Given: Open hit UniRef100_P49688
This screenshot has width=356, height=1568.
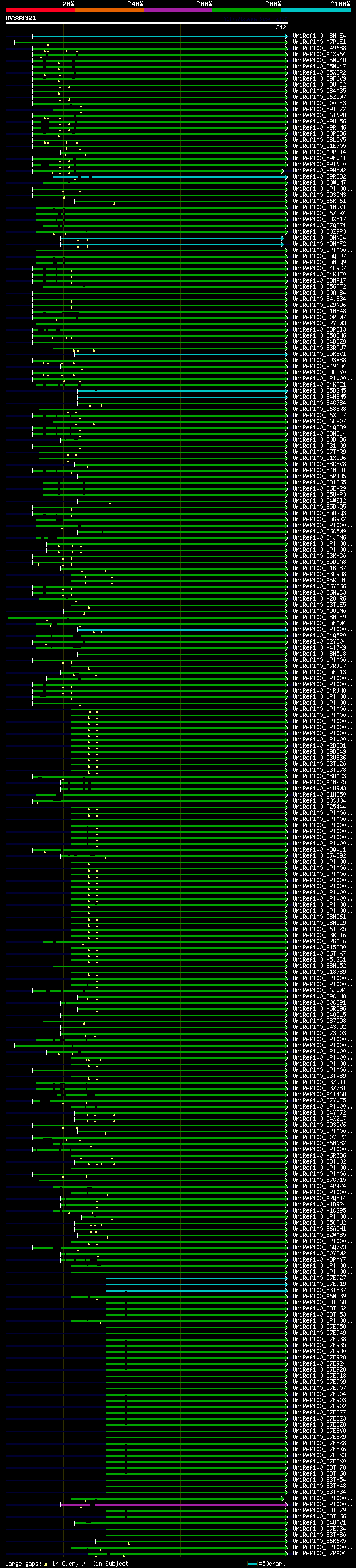Looking at the screenshot, I should click(x=319, y=48).
